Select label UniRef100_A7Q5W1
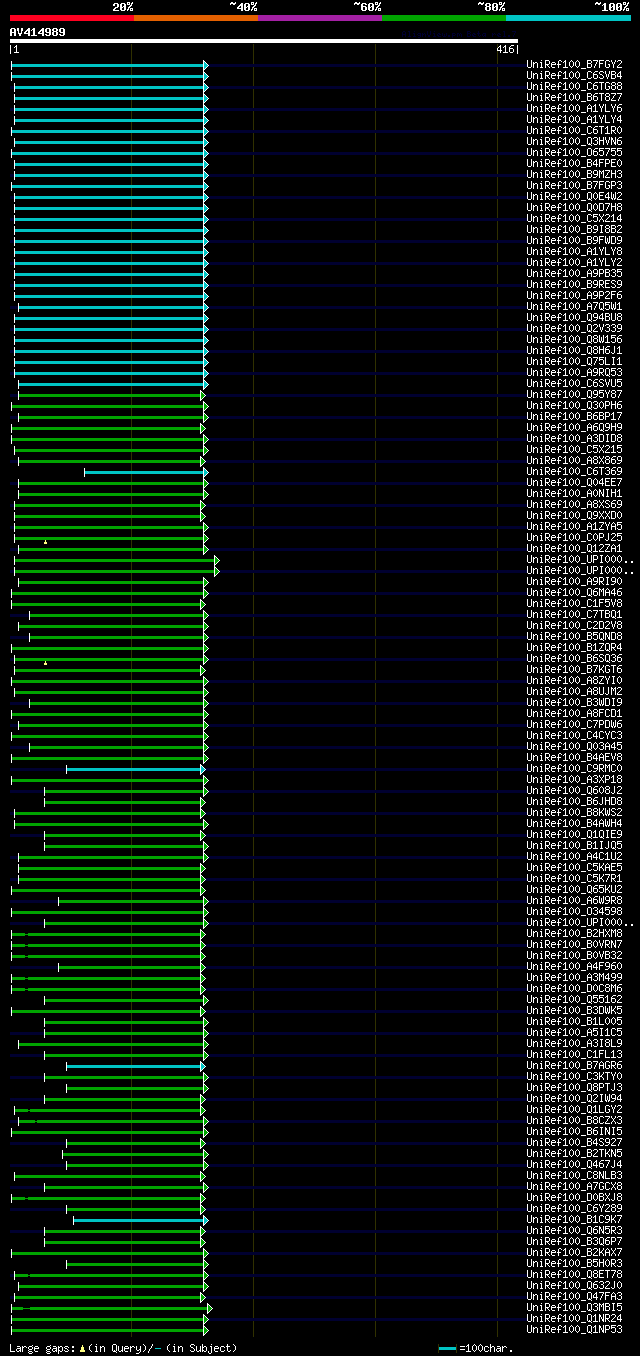The image size is (640, 1356). pos(574,307)
